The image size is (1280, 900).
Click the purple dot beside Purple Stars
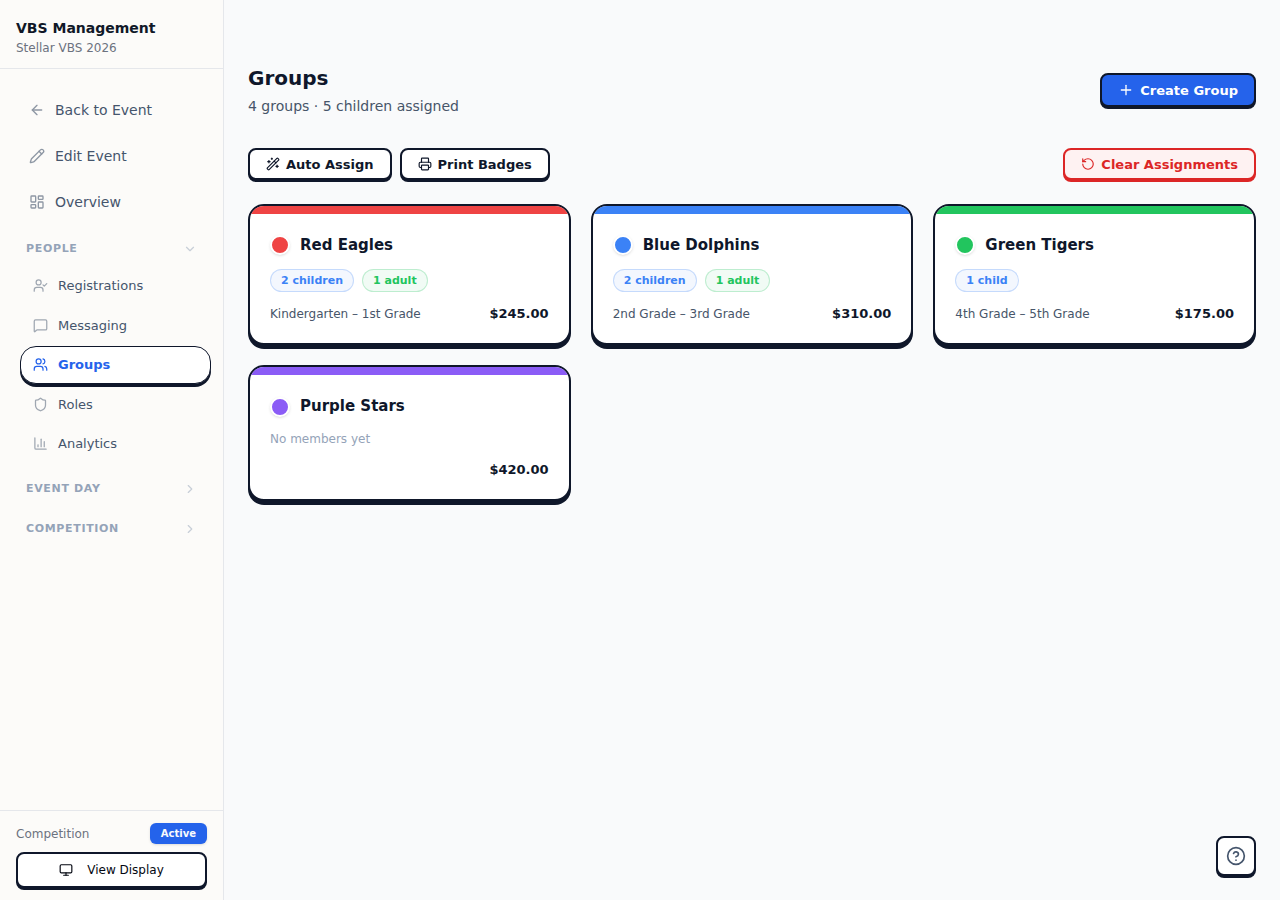pyautogui.click(x=281, y=406)
